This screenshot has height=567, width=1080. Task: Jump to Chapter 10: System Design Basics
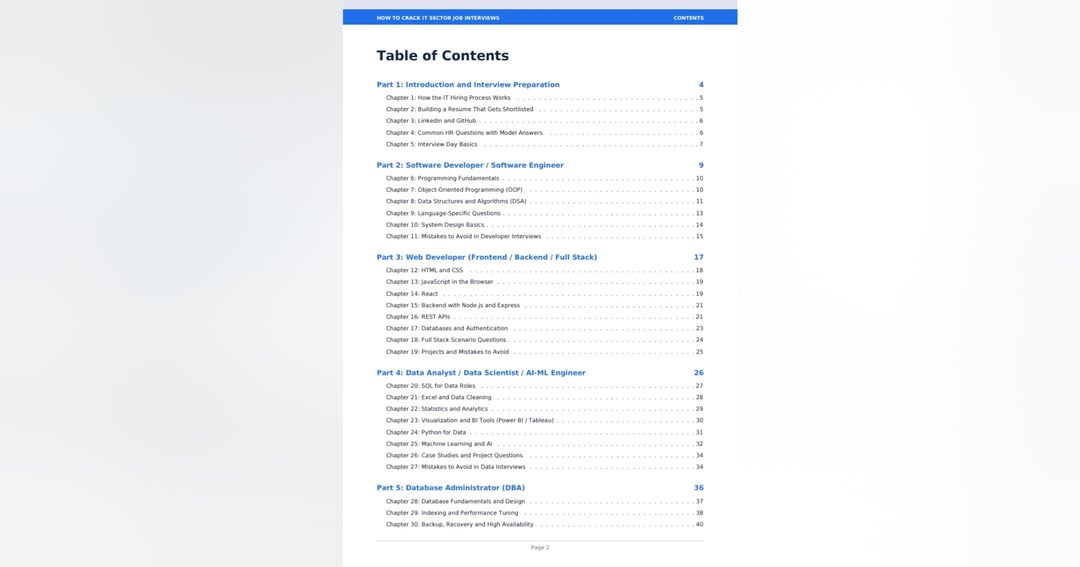pyautogui.click(x=435, y=225)
